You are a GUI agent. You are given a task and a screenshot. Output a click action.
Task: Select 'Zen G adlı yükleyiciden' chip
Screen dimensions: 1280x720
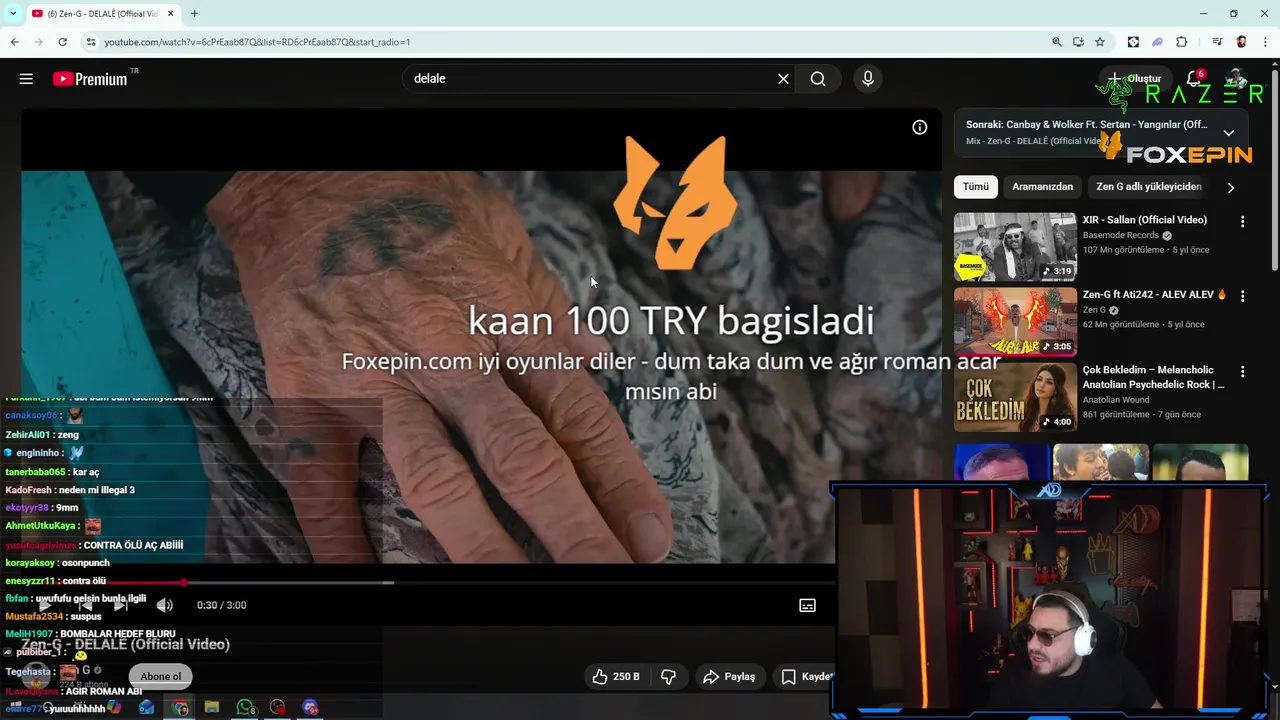pos(1148,187)
